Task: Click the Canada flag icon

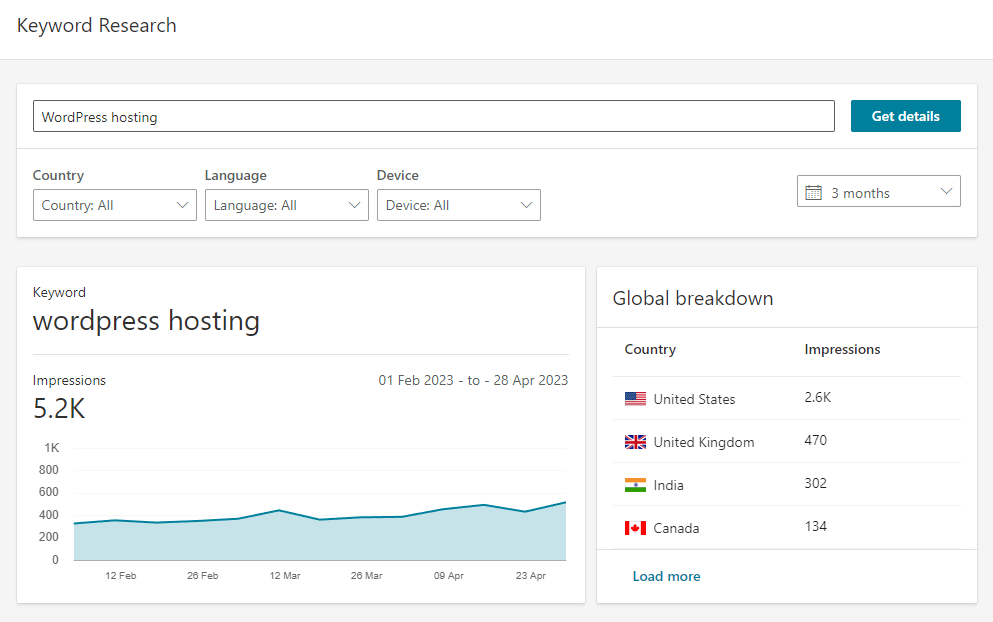Action: pyautogui.click(x=635, y=528)
